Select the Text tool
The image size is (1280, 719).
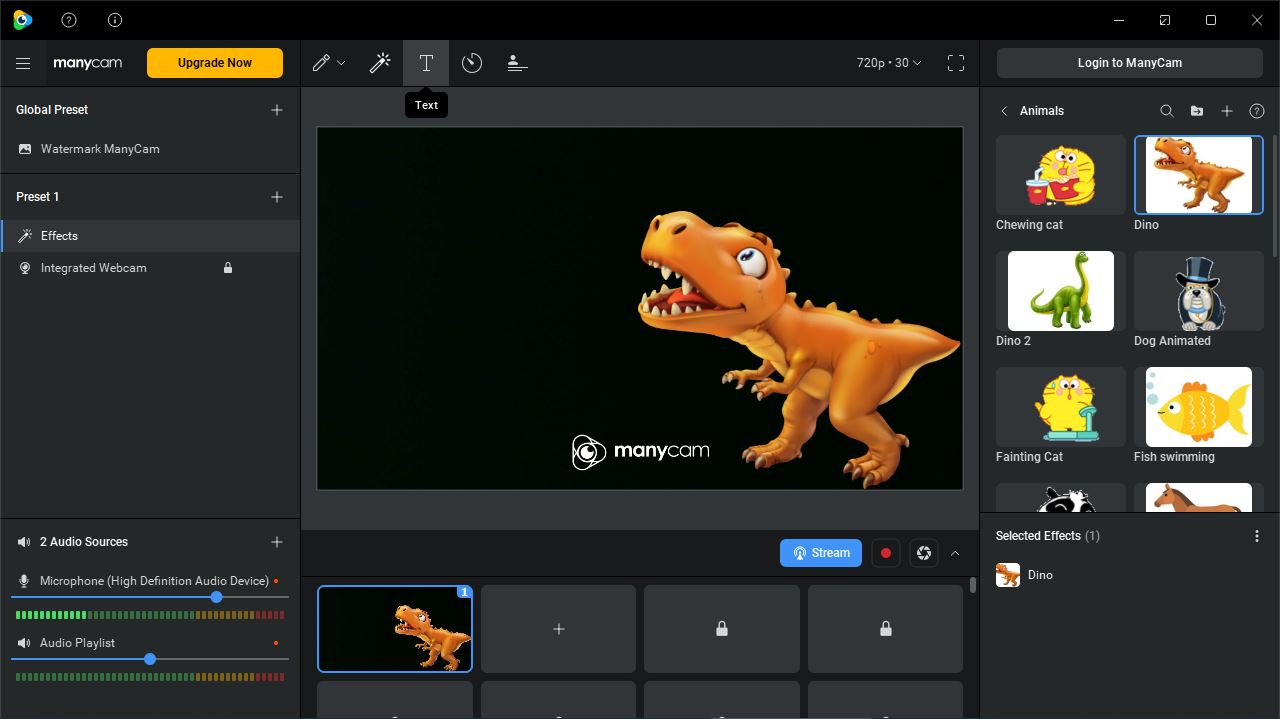tap(426, 63)
